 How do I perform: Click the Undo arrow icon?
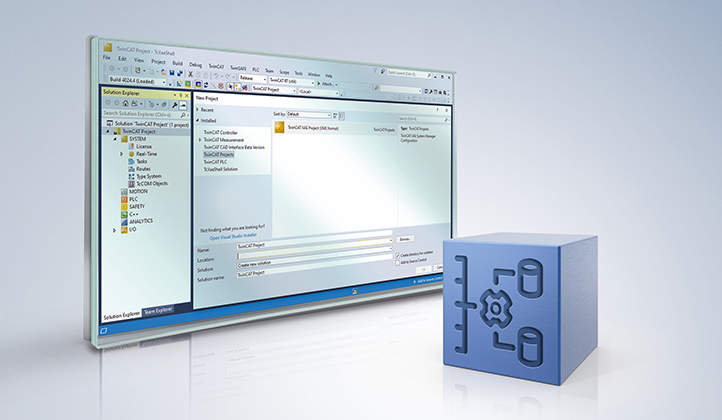216,76
